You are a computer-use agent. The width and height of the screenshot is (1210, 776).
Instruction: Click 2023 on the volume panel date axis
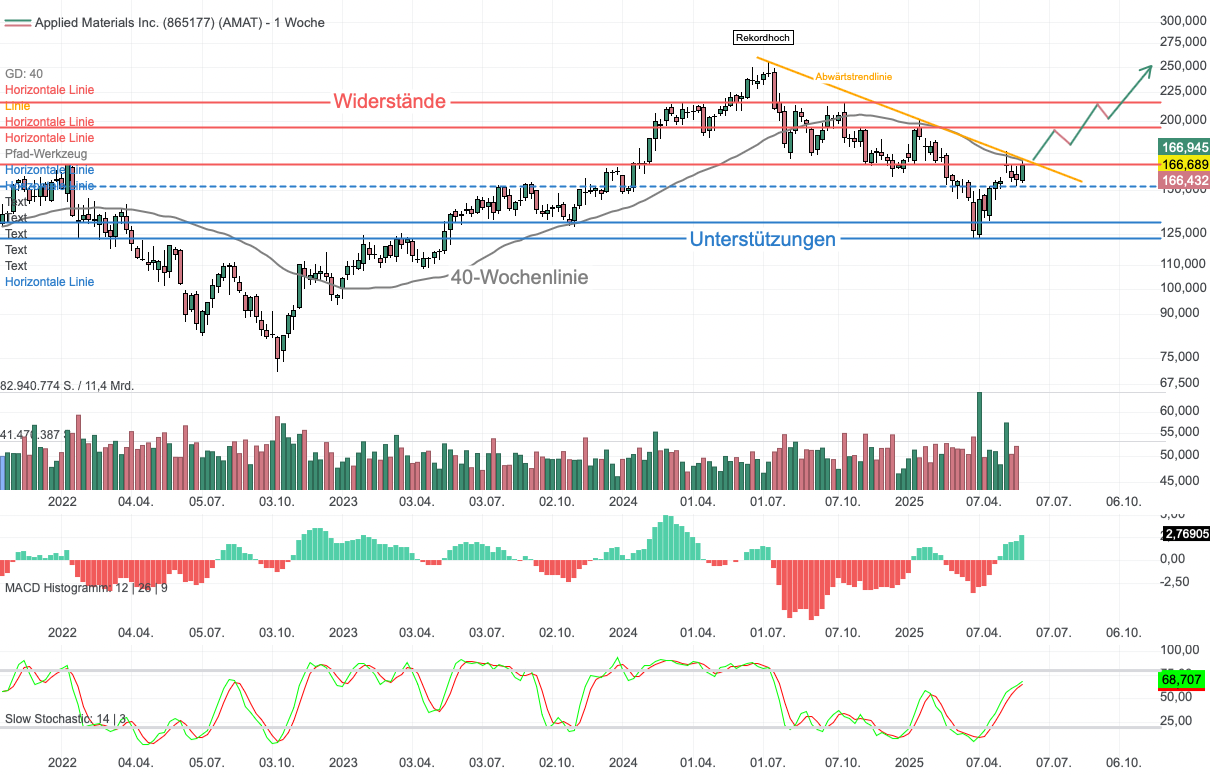(x=343, y=501)
